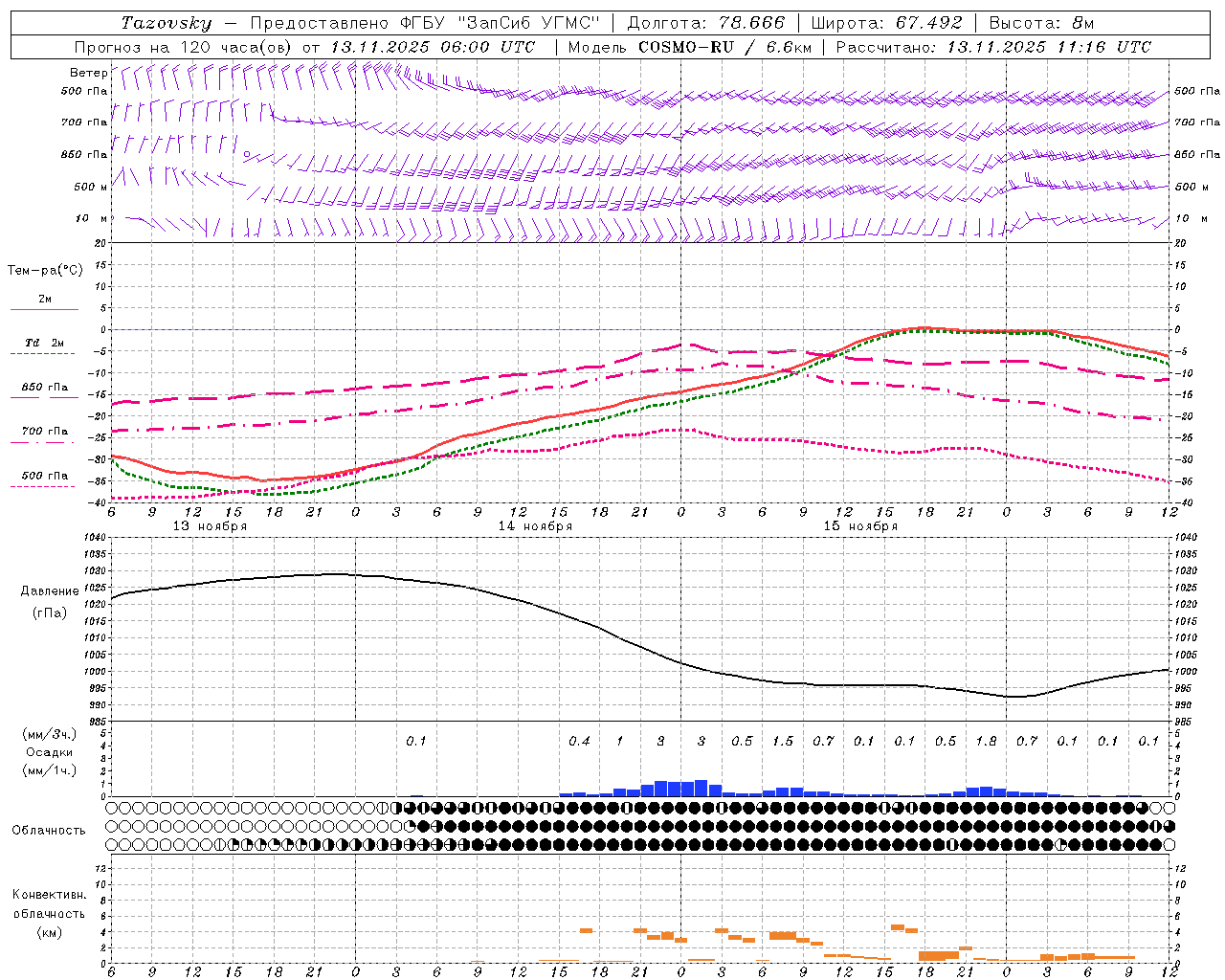
Task: Click the 500 м wind level label on the left
Action: point(91,187)
